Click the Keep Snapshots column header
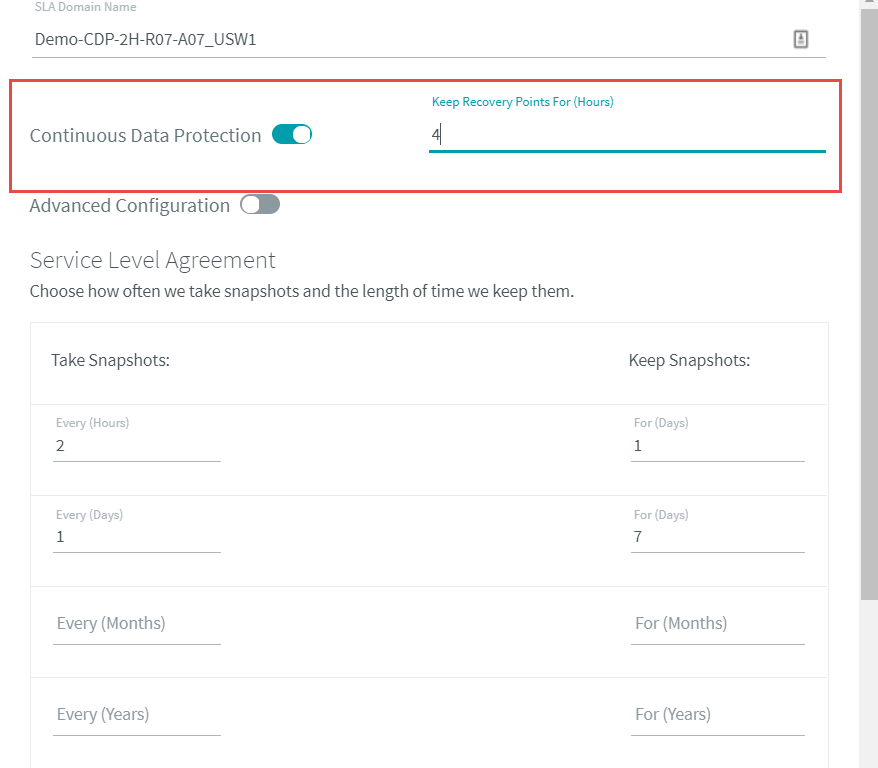 pyautogui.click(x=689, y=360)
